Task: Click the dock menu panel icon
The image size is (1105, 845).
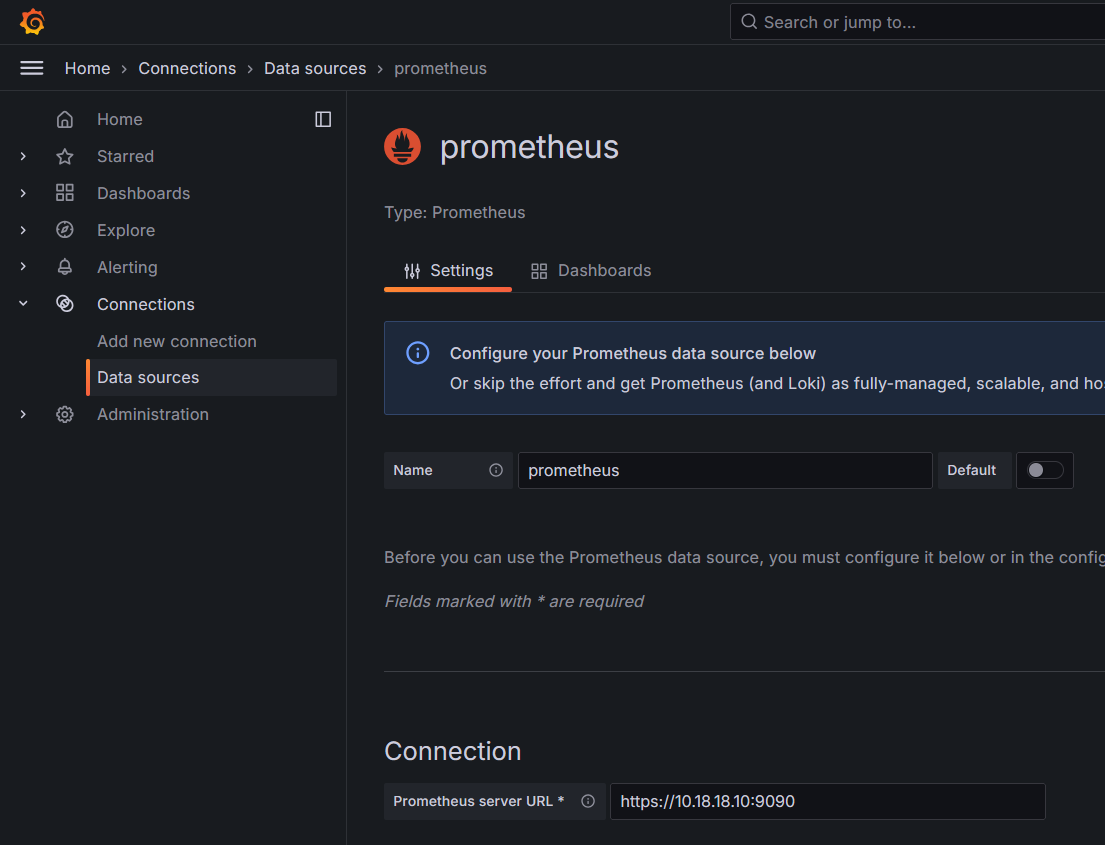Action: pyautogui.click(x=323, y=119)
